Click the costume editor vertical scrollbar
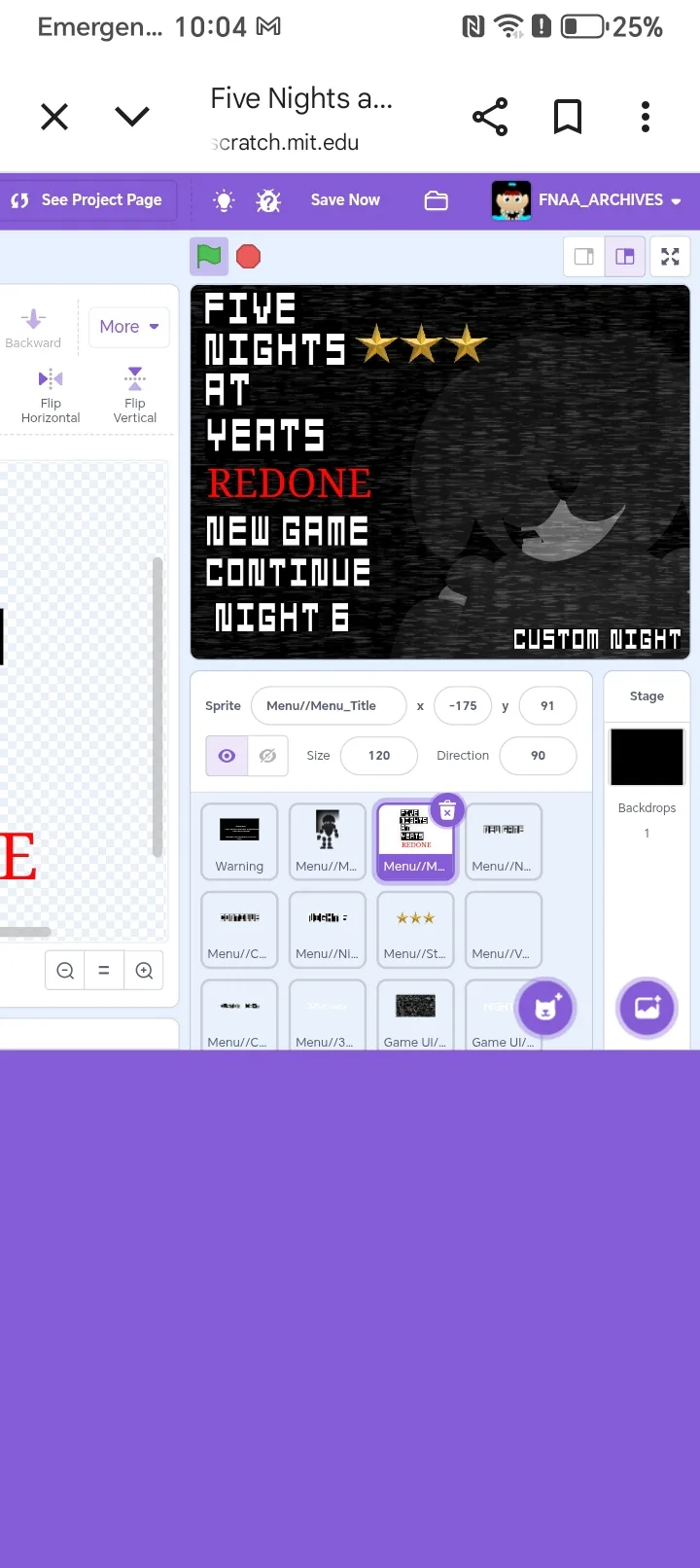 (157, 707)
